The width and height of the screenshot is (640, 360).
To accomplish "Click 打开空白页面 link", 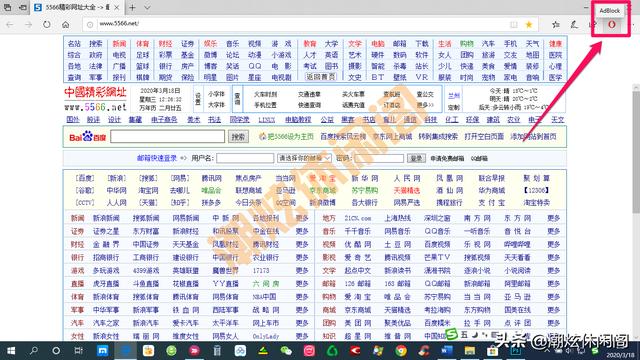I will point(484,137).
